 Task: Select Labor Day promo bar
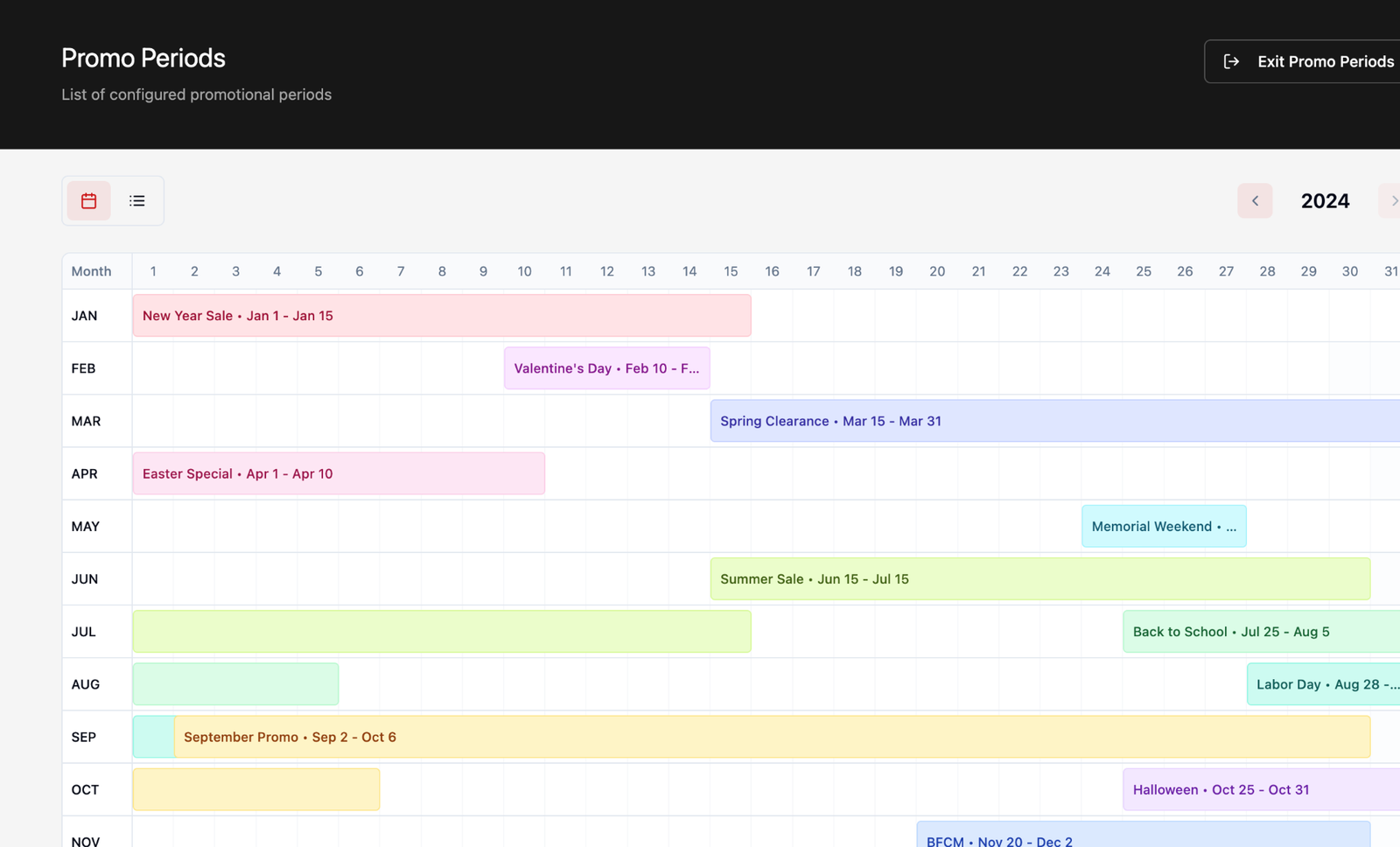tap(1323, 684)
